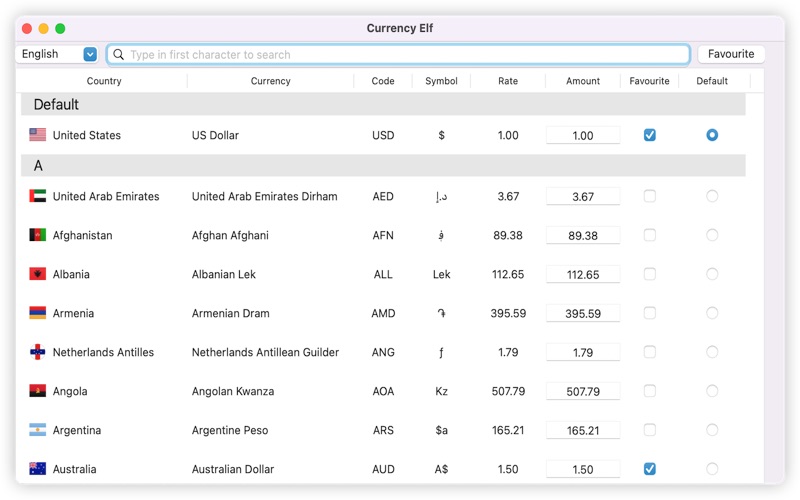Click the search text field
Screen dimensions: 800x500
click(400, 55)
